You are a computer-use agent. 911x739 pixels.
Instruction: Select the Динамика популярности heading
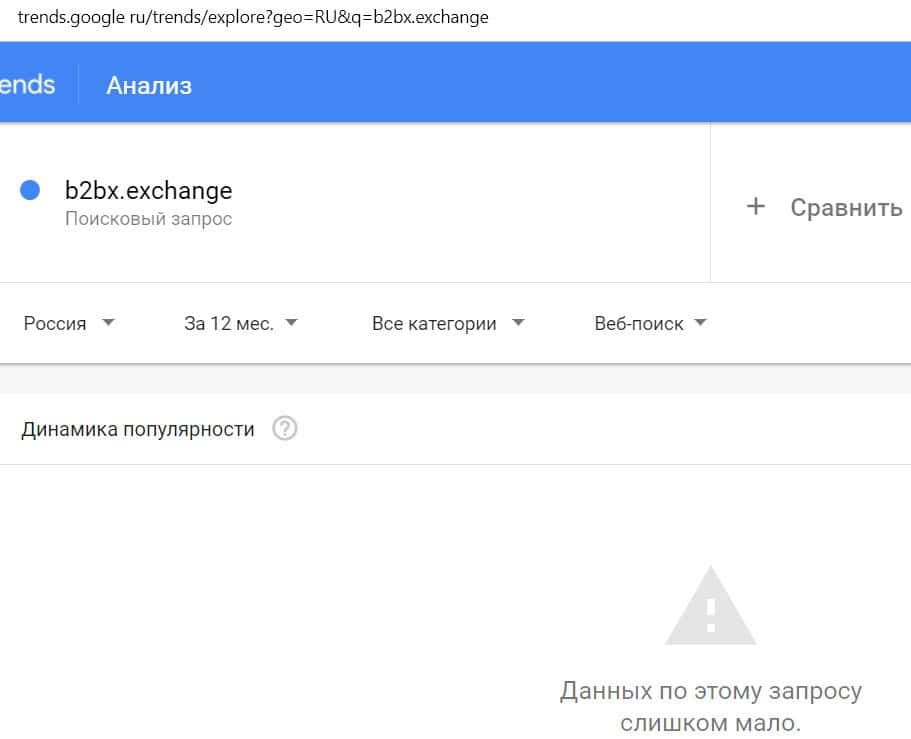pyautogui.click(x=138, y=429)
